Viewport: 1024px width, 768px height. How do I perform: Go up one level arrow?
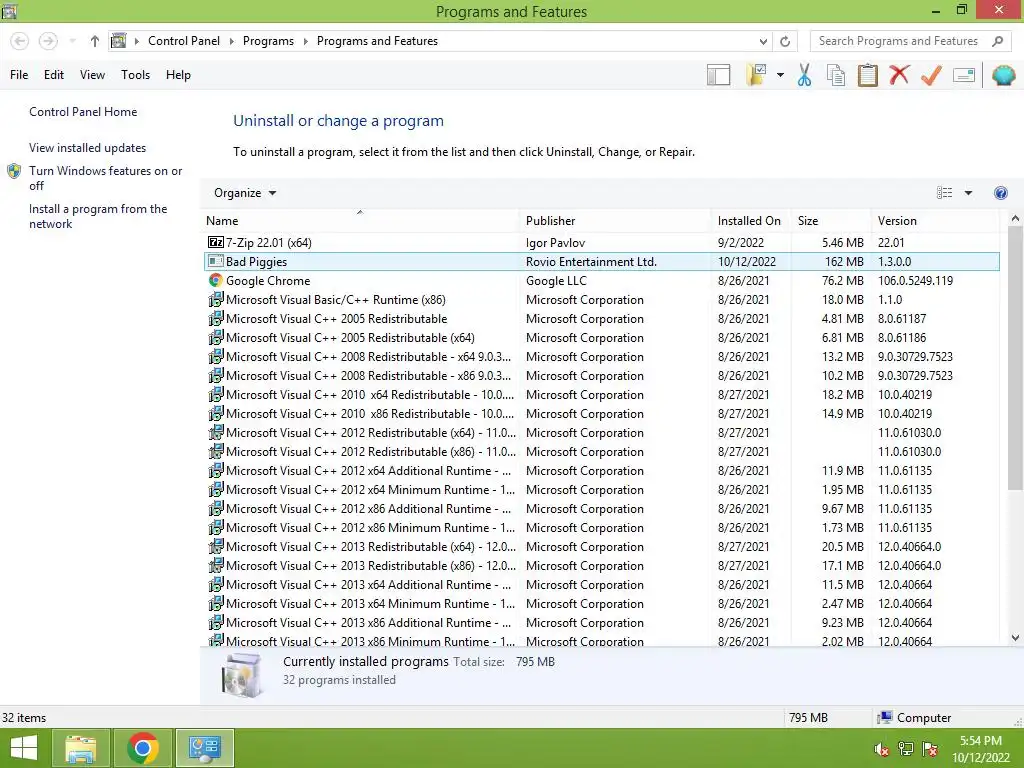95,41
